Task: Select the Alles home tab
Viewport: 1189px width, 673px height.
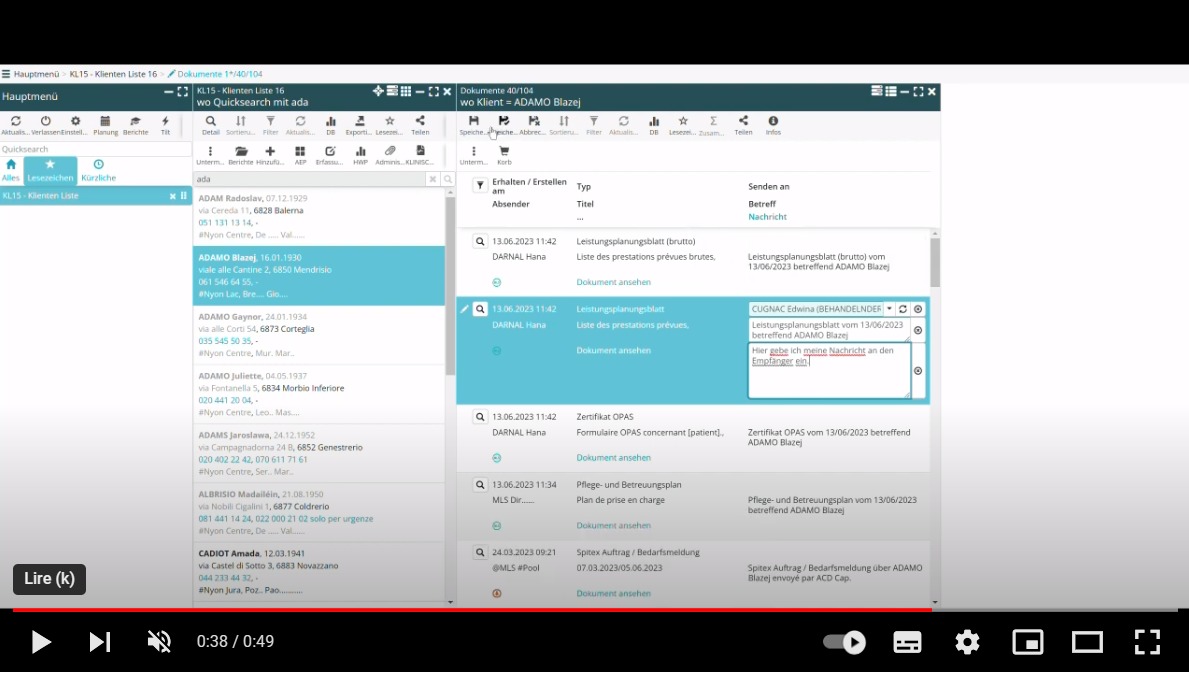Action: (x=11, y=170)
